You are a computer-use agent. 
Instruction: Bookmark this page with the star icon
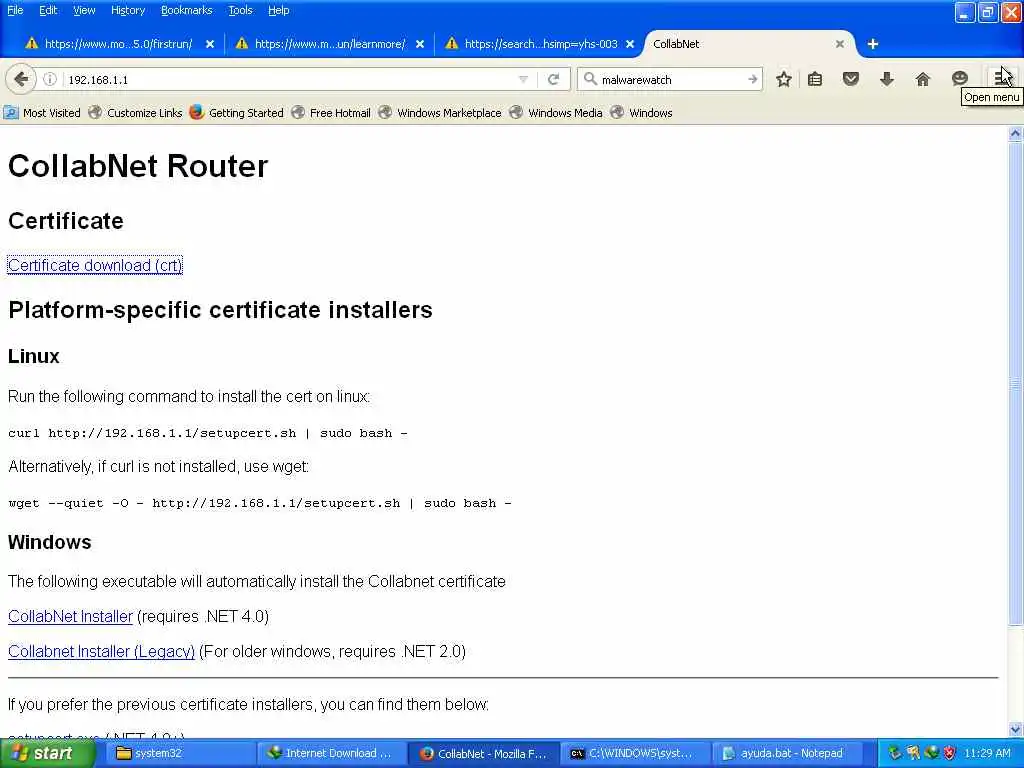tap(784, 79)
